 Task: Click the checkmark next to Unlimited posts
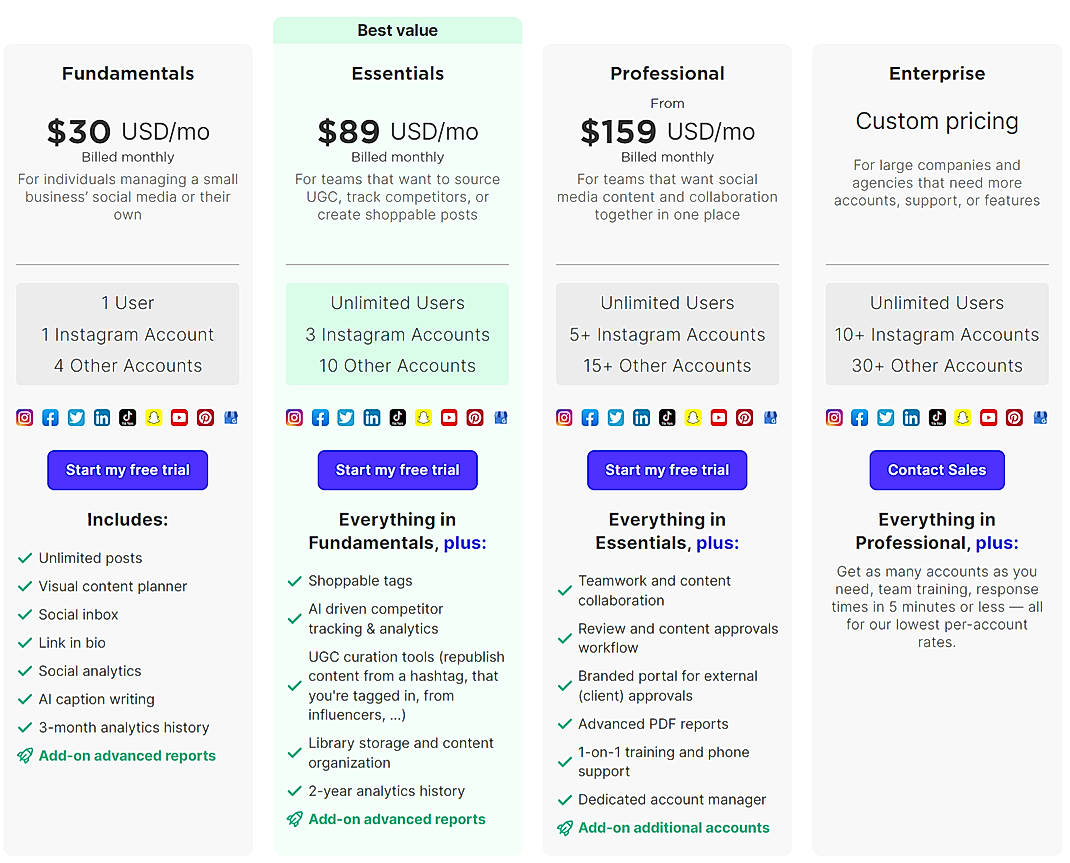click(x=26, y=558)
